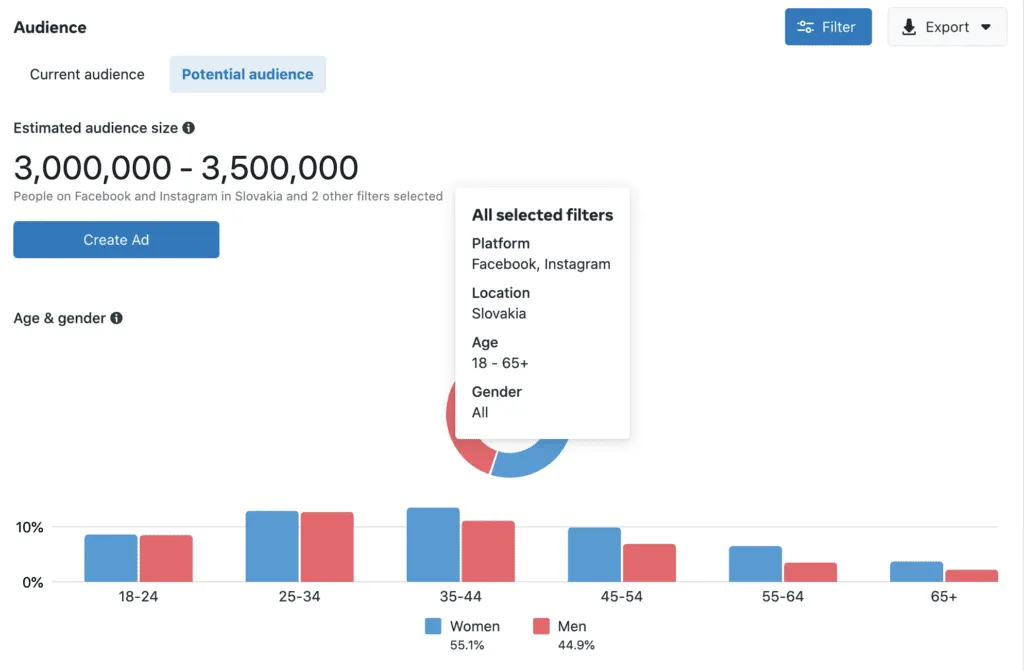The width and height of the screenshot is (1024, 671).
Task: Click the Men bar for ages 65+
Action: pyautogui.click(x=971, y=576)
